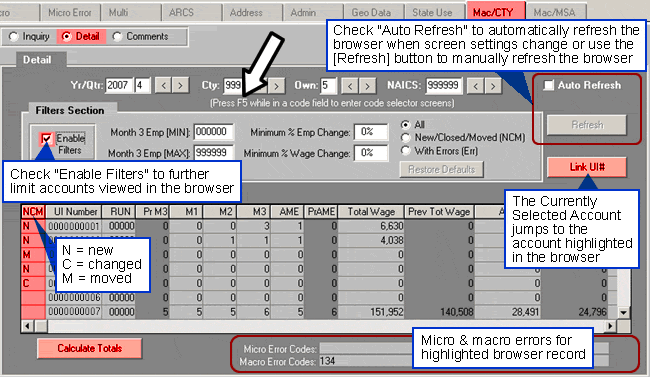The height and width of the screenshot is (377, 650).
Task: Open the Geo Data tab
Action: coord(371,12)
